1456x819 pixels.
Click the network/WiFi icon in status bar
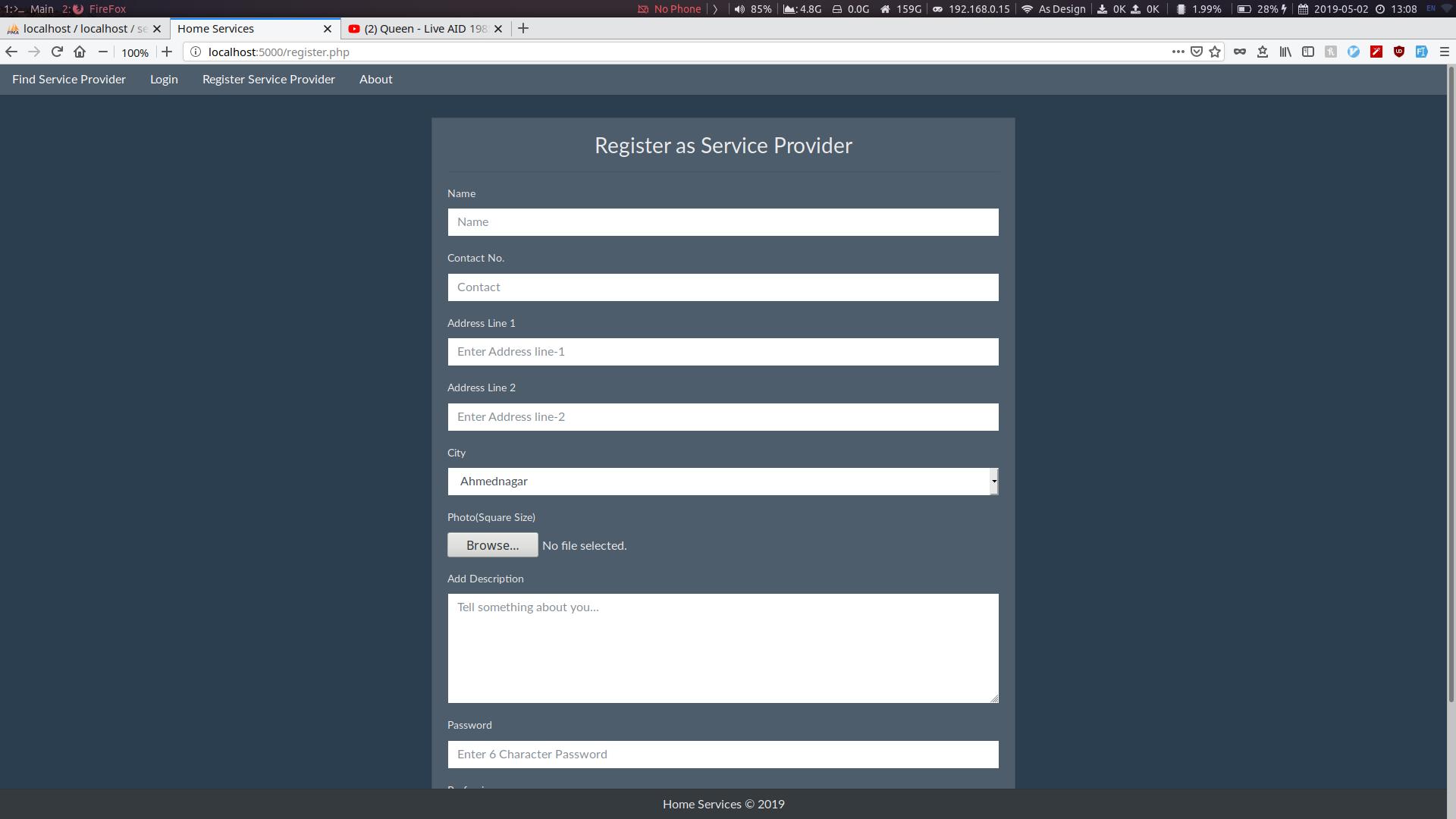[1027, 9]
